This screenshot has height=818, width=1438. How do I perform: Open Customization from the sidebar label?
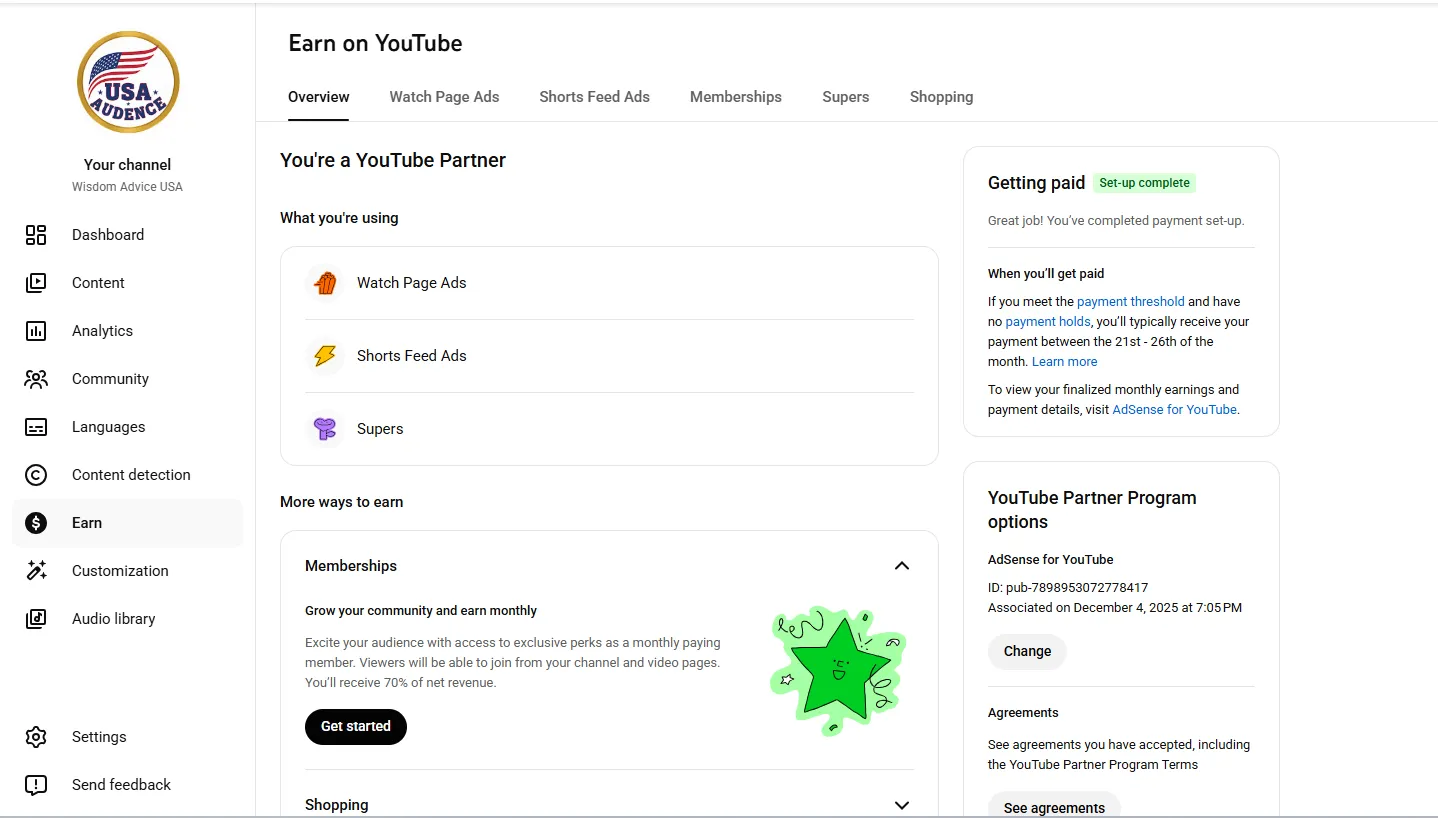tap(120, 571)
